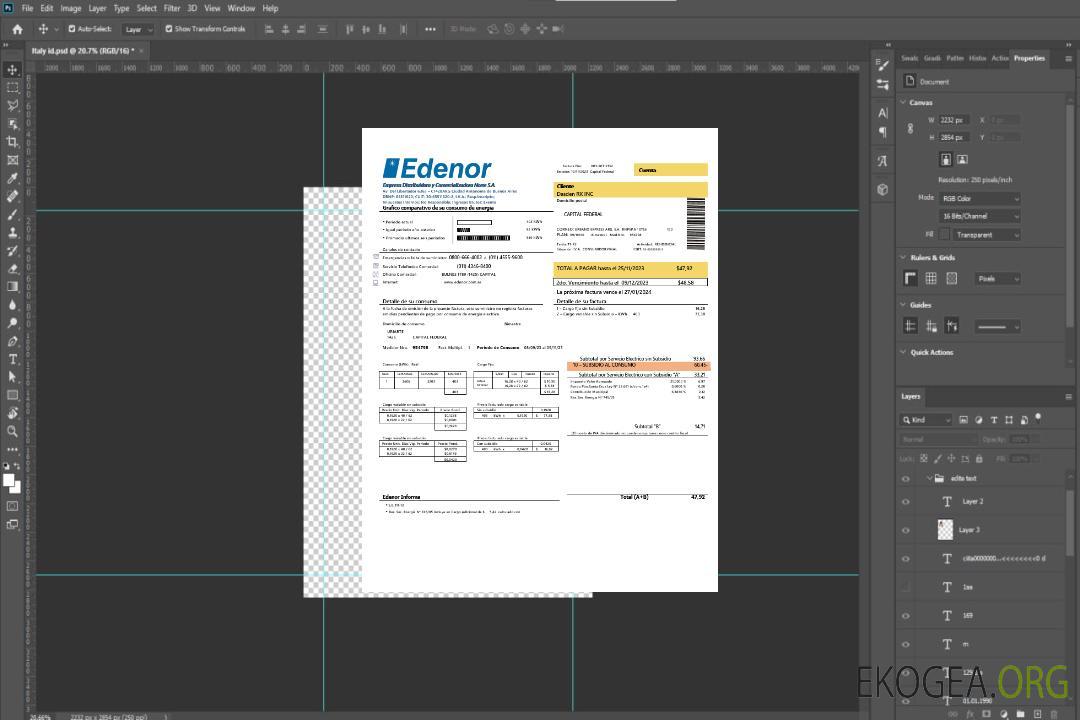Select the Brush tool
This screenshot has height=720, width=1080.
[x=12, y=214]
